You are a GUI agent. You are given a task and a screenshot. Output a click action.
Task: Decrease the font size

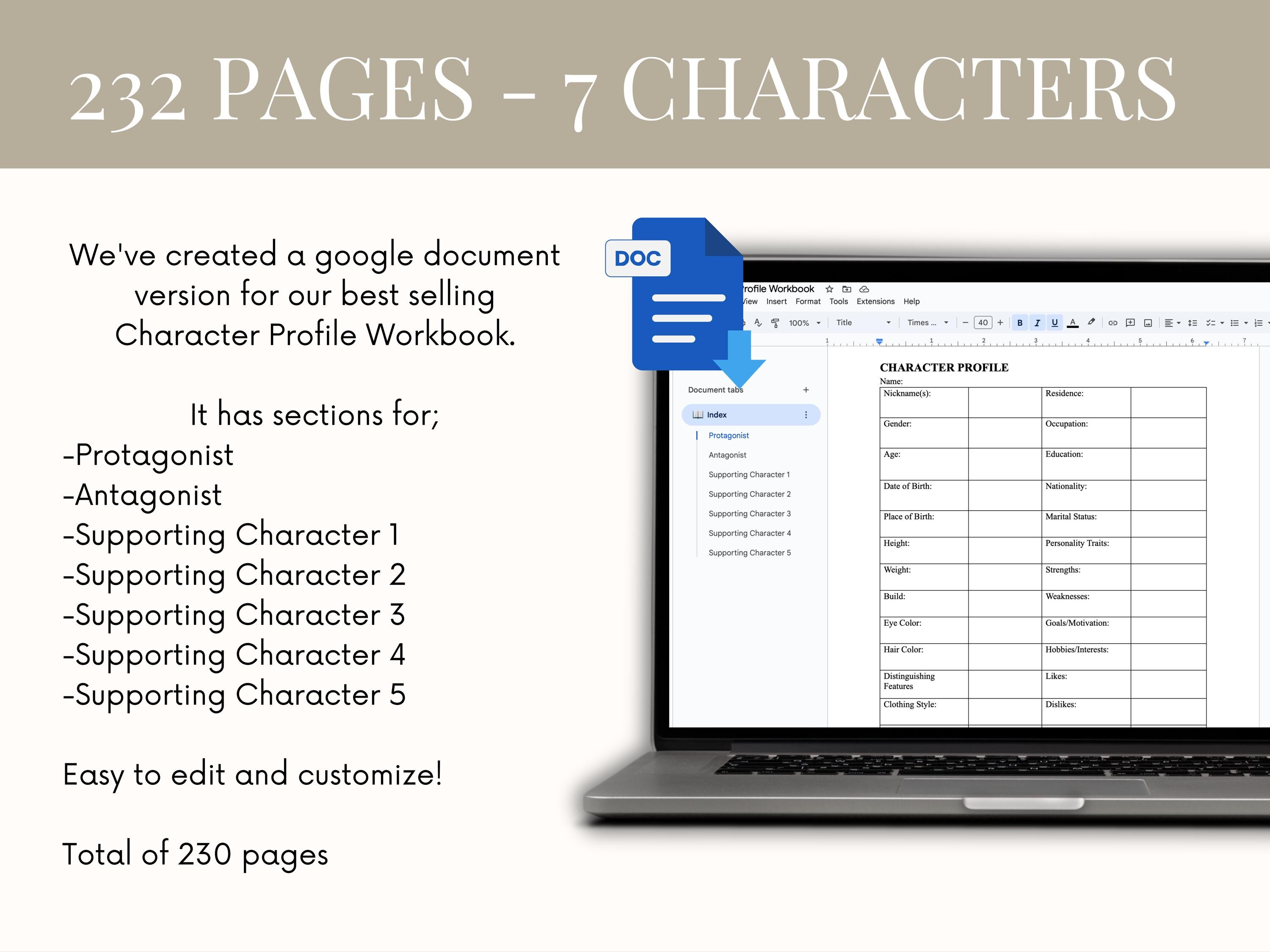pyautogui.click(x=965, y=322)
